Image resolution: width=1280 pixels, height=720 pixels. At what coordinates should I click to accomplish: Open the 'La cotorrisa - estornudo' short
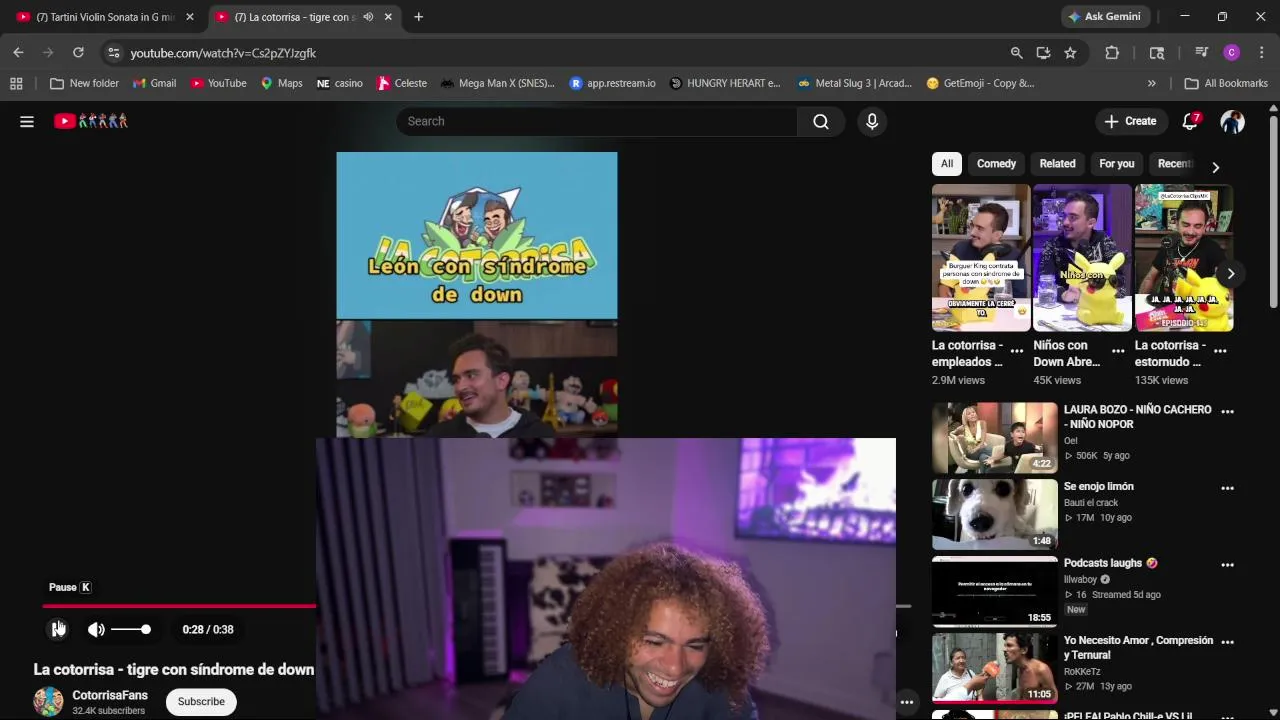pos(1184,257)
